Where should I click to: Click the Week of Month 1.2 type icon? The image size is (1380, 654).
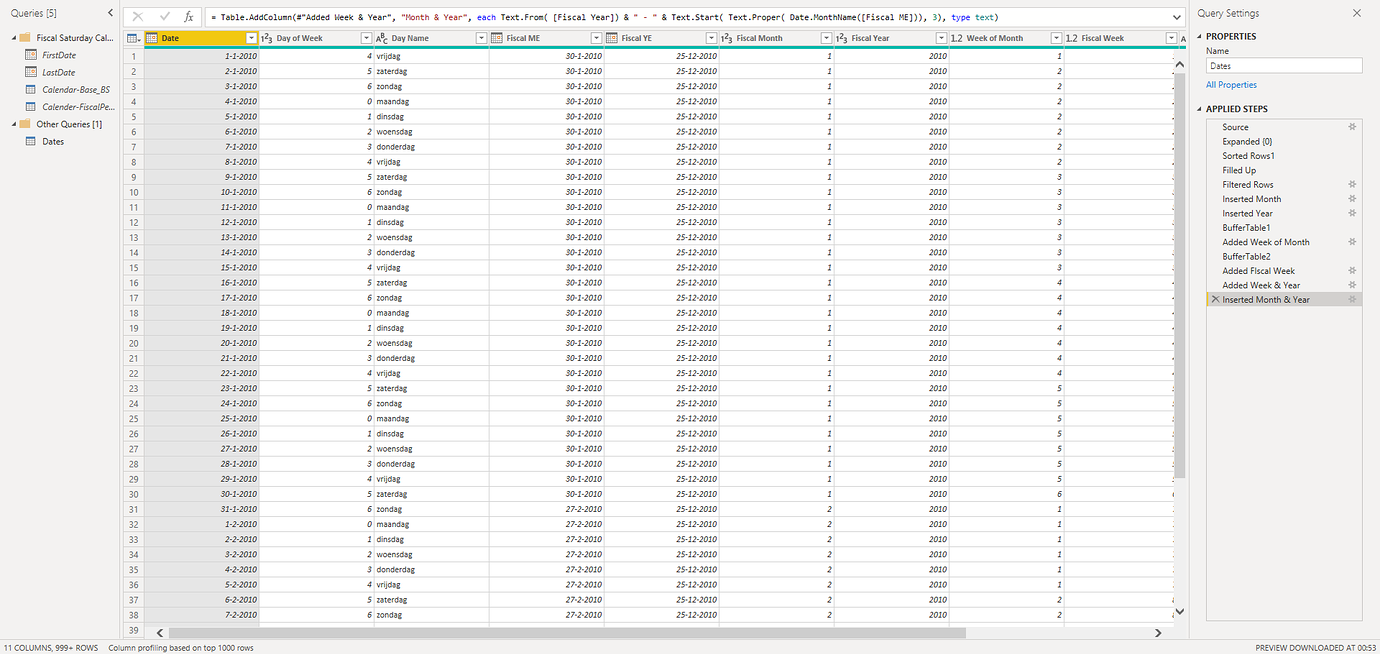[x=957, y=38]
